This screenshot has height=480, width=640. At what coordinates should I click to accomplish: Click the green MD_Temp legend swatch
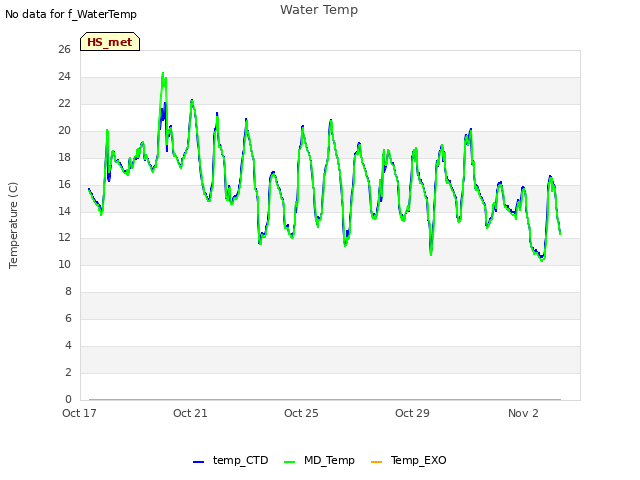(x=289, y=462)
